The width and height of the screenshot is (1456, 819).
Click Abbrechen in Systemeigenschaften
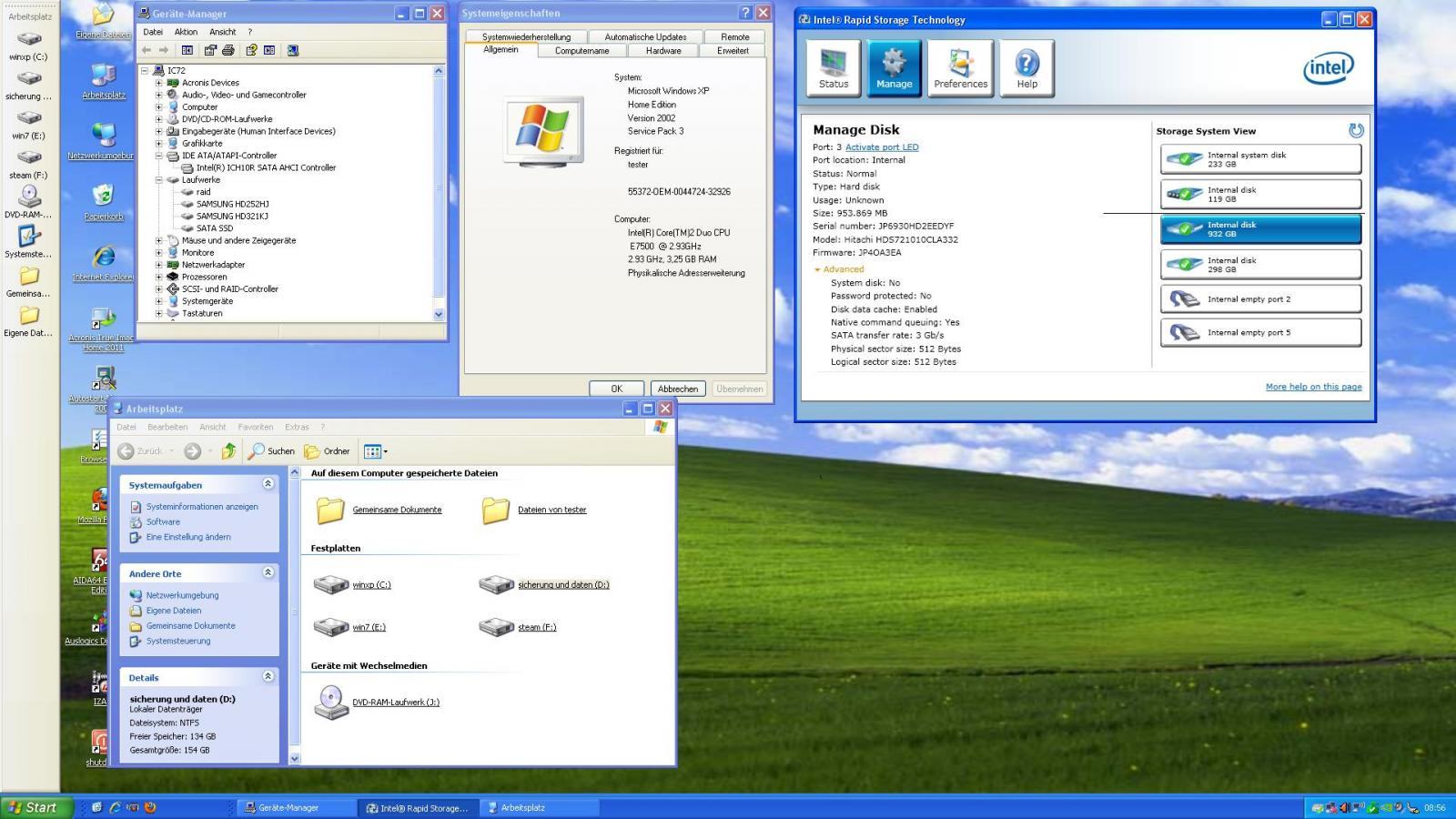click(x=678, y=389)
